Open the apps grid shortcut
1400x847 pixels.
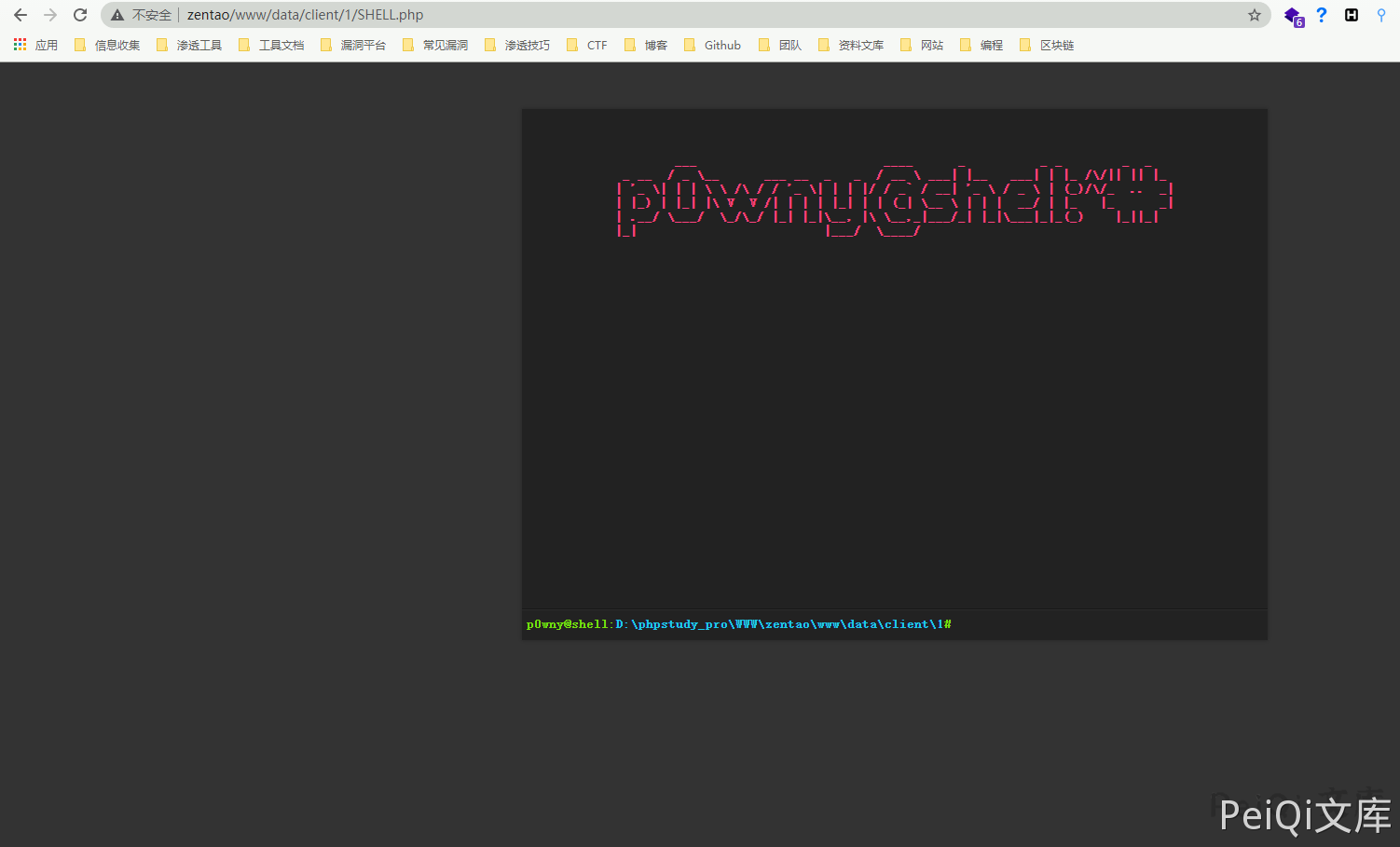(35, 45)
